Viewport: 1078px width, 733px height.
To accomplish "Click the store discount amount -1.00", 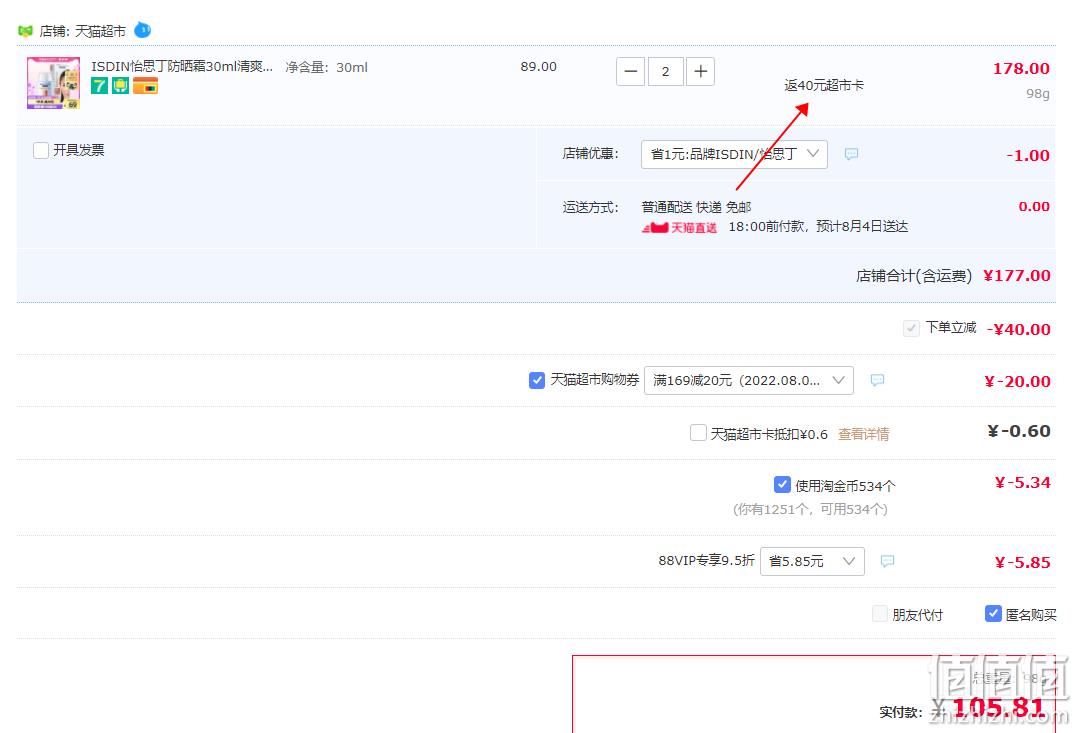I will 1028,155.
